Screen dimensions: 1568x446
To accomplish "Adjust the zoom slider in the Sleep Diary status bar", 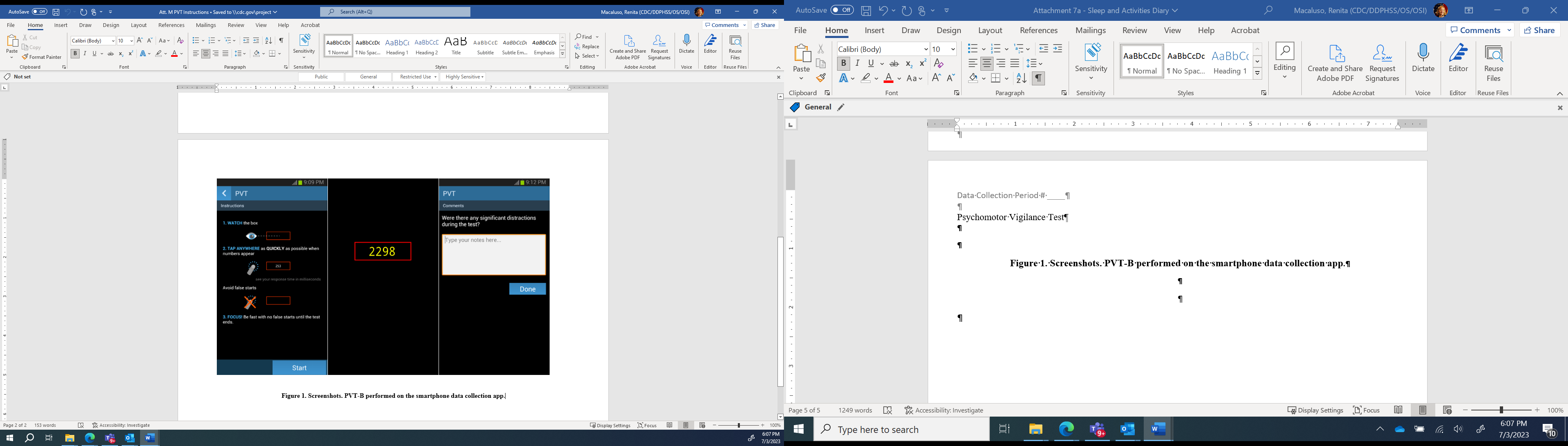I will pos(1501,411).
